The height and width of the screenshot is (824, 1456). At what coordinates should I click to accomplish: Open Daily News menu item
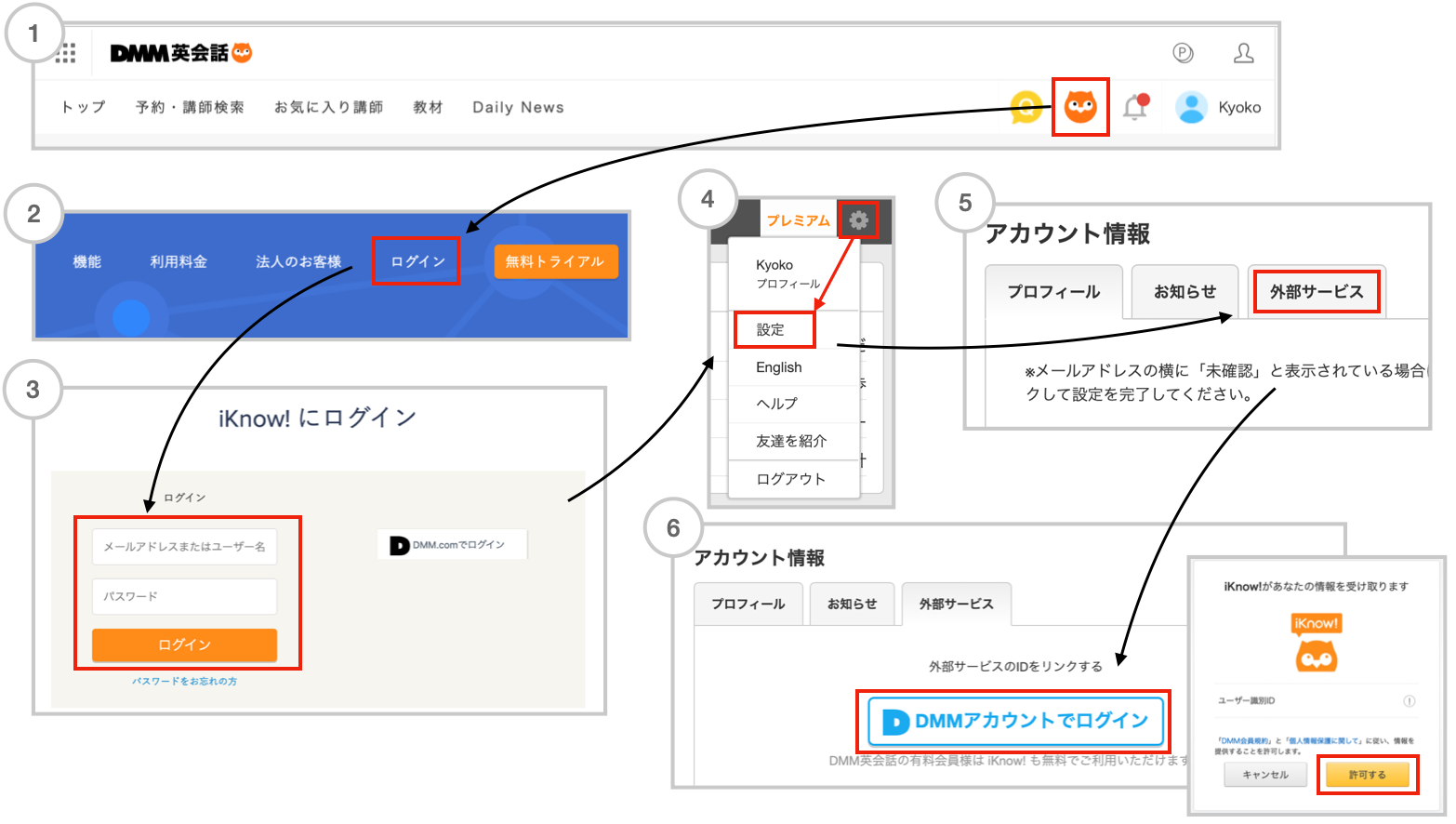[x=518, y=107]
